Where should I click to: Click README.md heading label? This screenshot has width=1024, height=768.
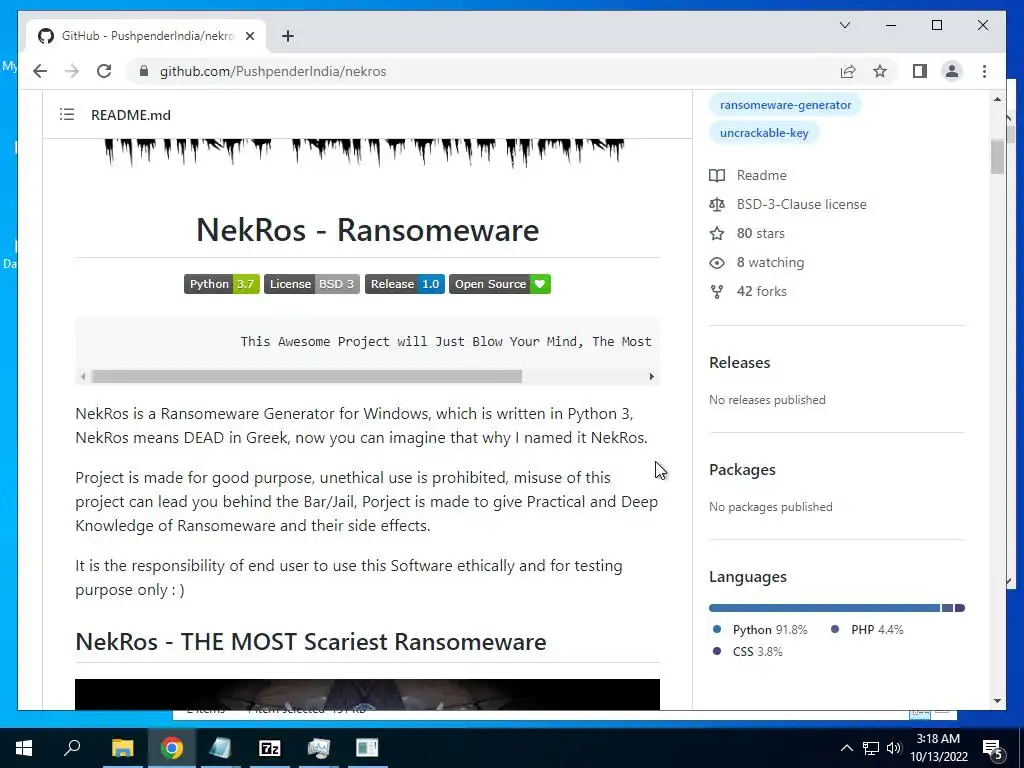point(131,115)
